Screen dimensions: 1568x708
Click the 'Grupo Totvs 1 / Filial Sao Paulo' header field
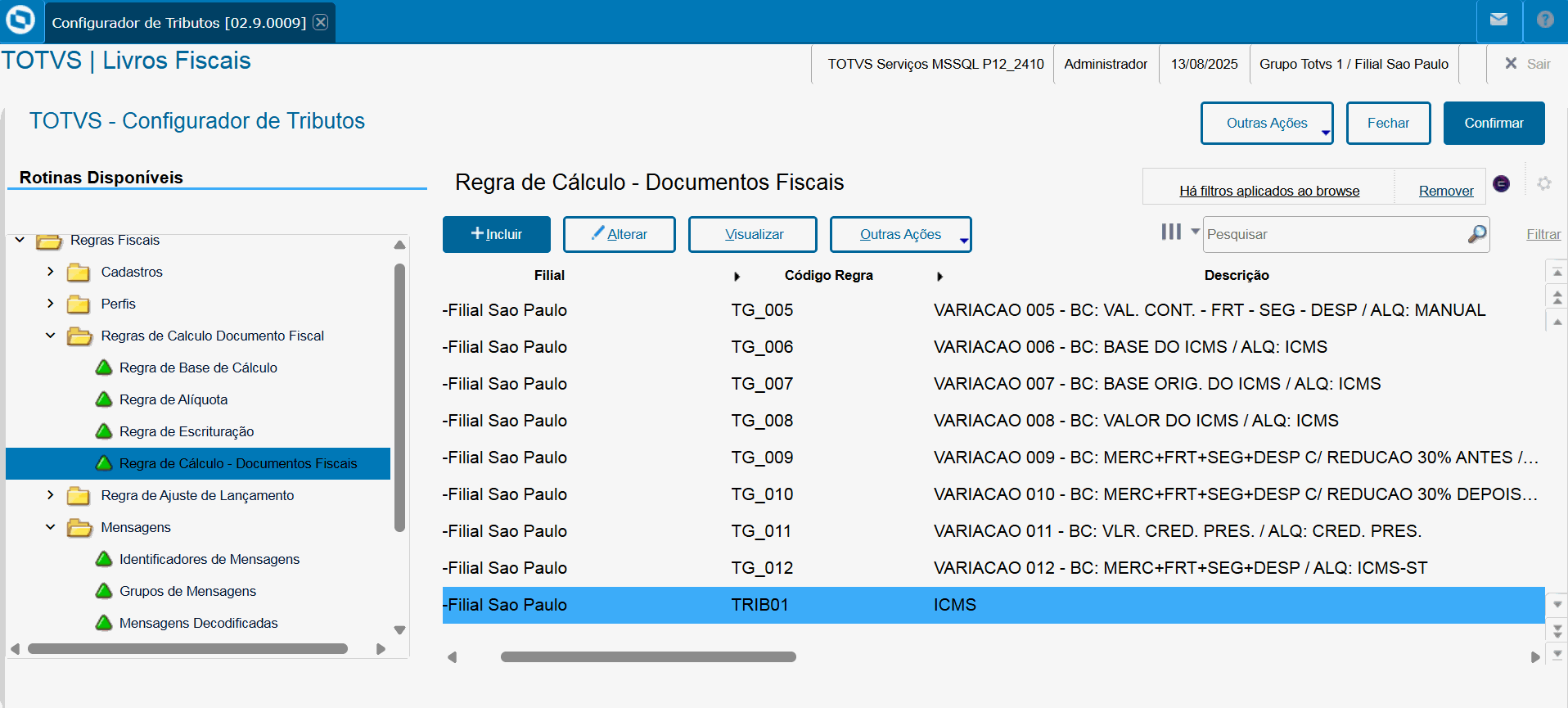(1354, 64)
